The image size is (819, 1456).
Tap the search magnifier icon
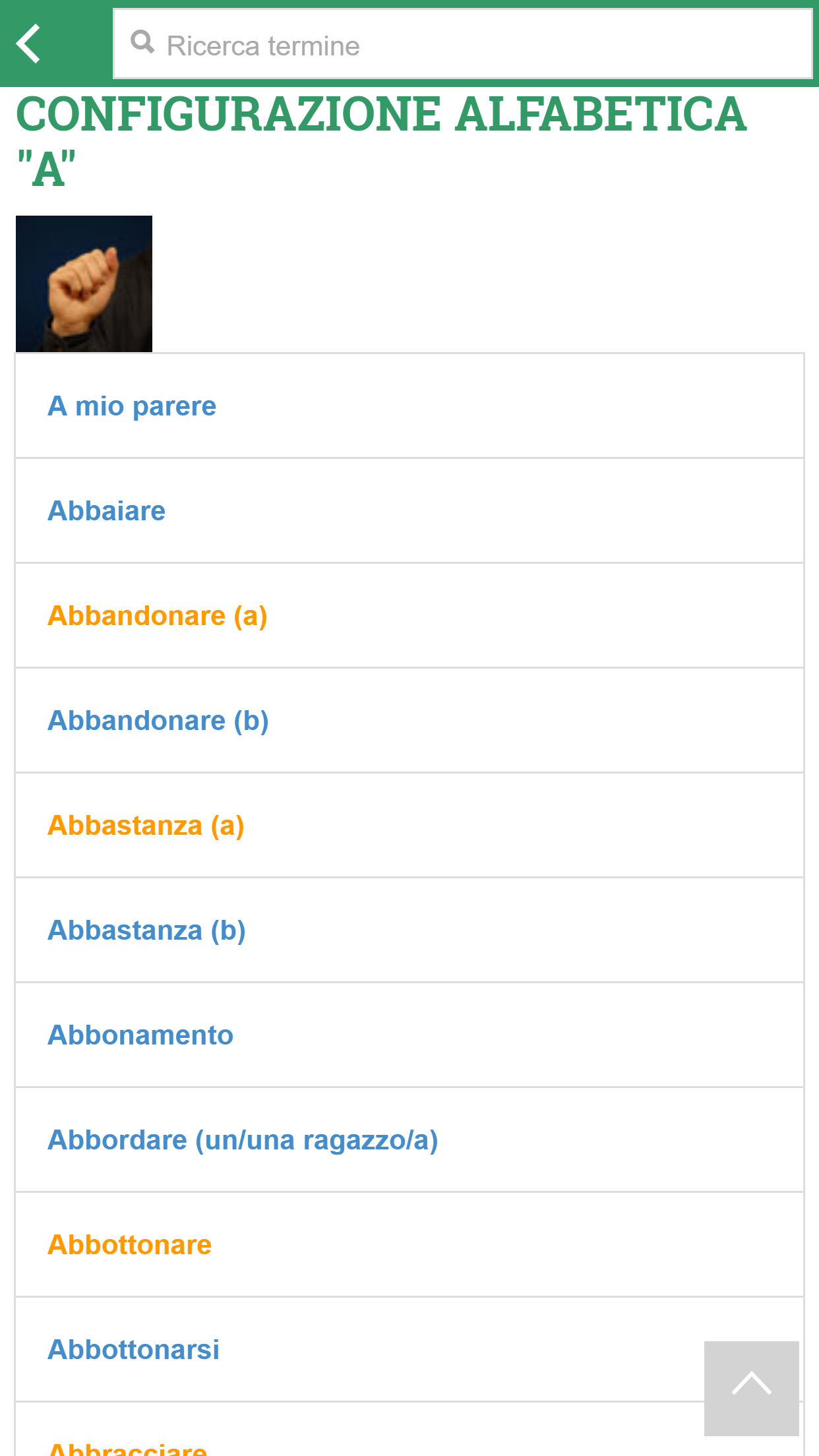142,43
